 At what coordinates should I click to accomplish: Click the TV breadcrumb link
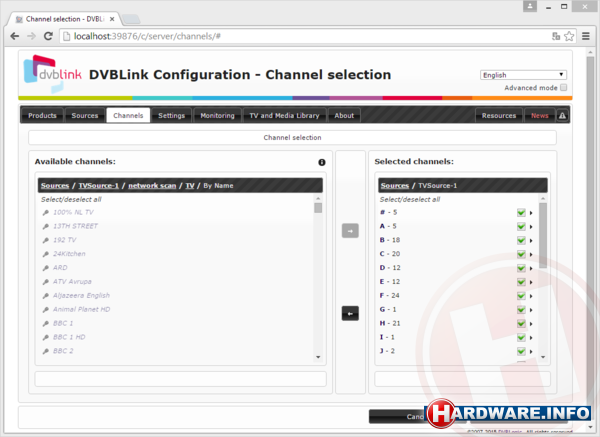click(x=190, y=186)
